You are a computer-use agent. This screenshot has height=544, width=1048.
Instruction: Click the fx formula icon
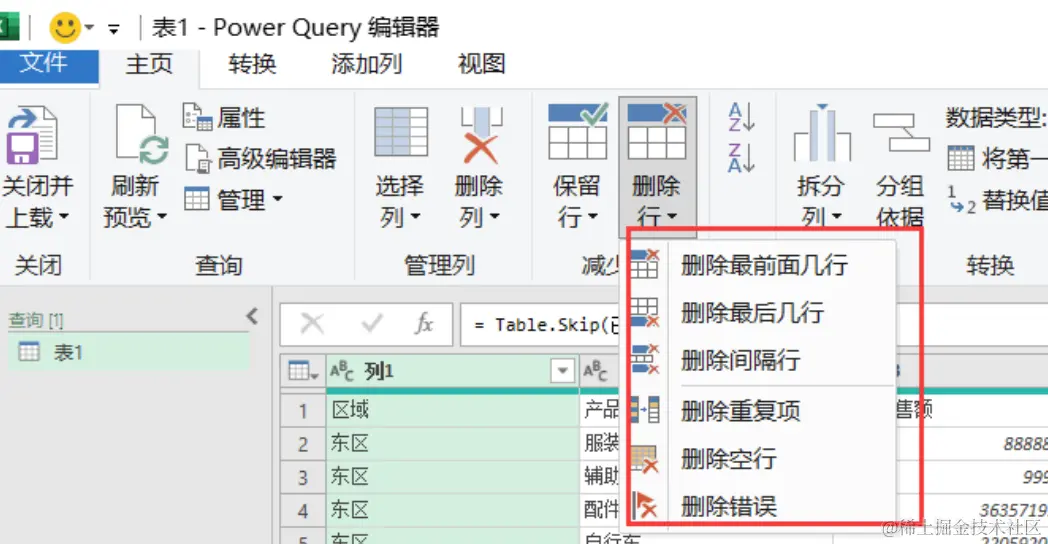coord(424,324)
